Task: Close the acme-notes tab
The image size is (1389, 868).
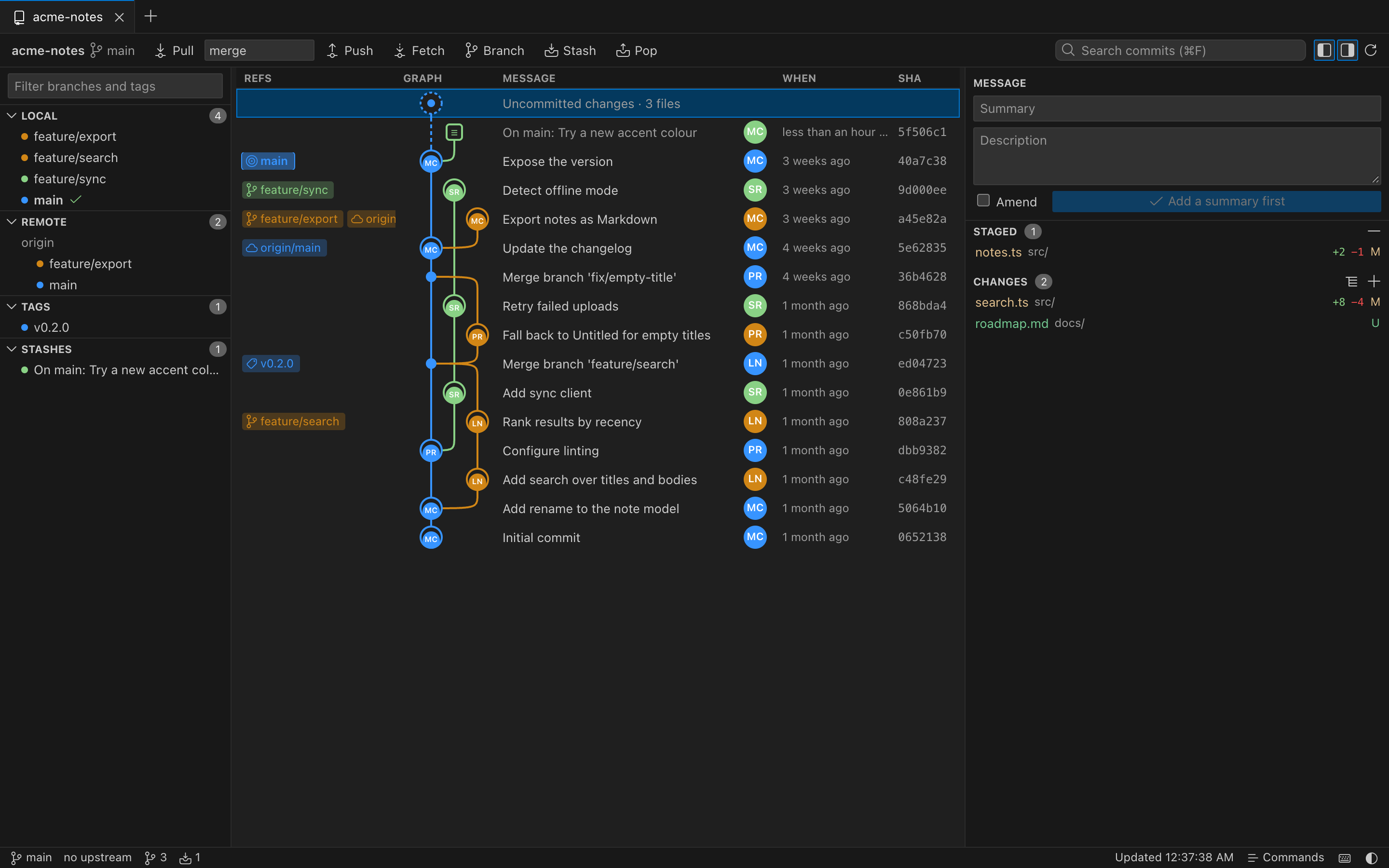Action: pos(120,17)
